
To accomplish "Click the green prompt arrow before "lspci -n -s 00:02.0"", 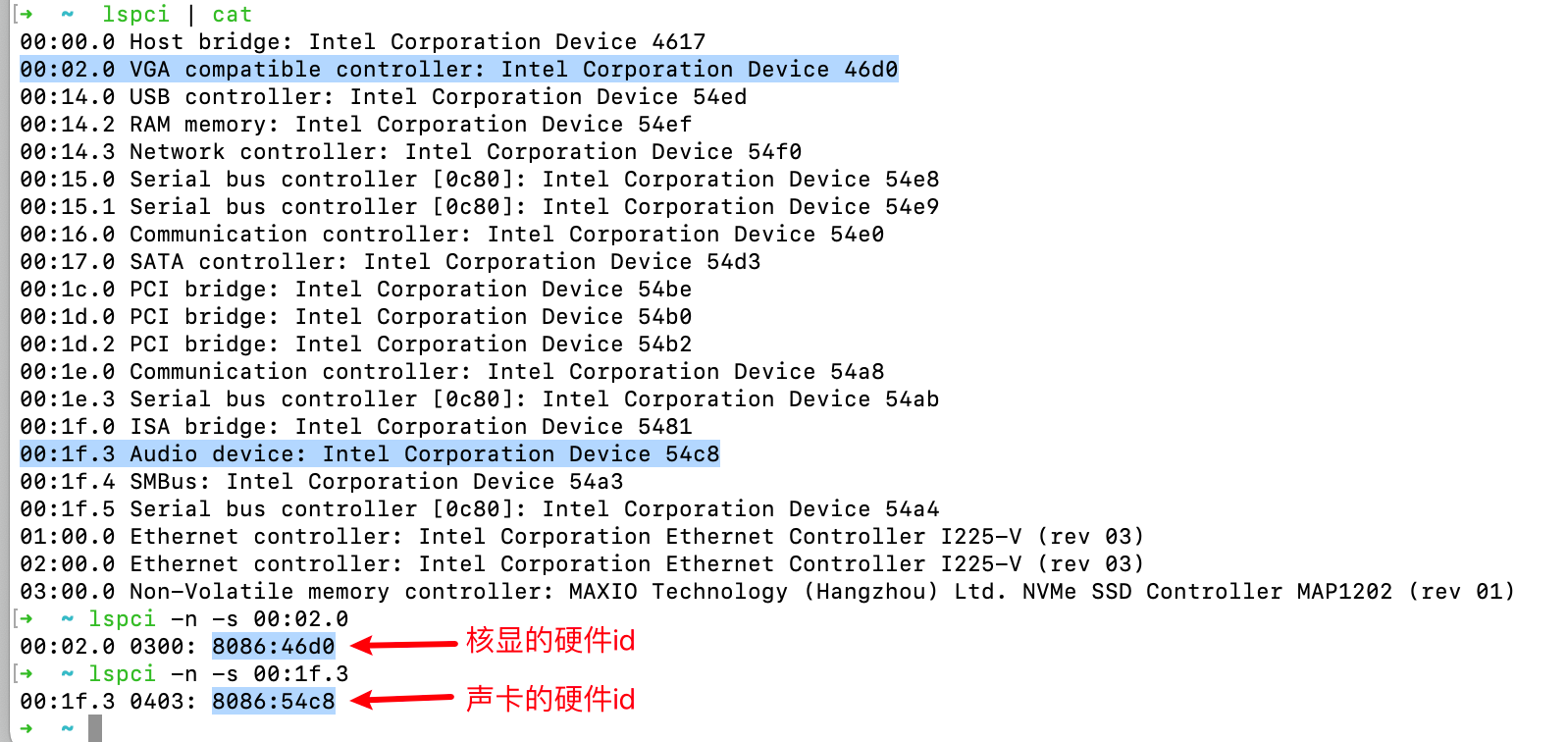I will click(26, 619).
